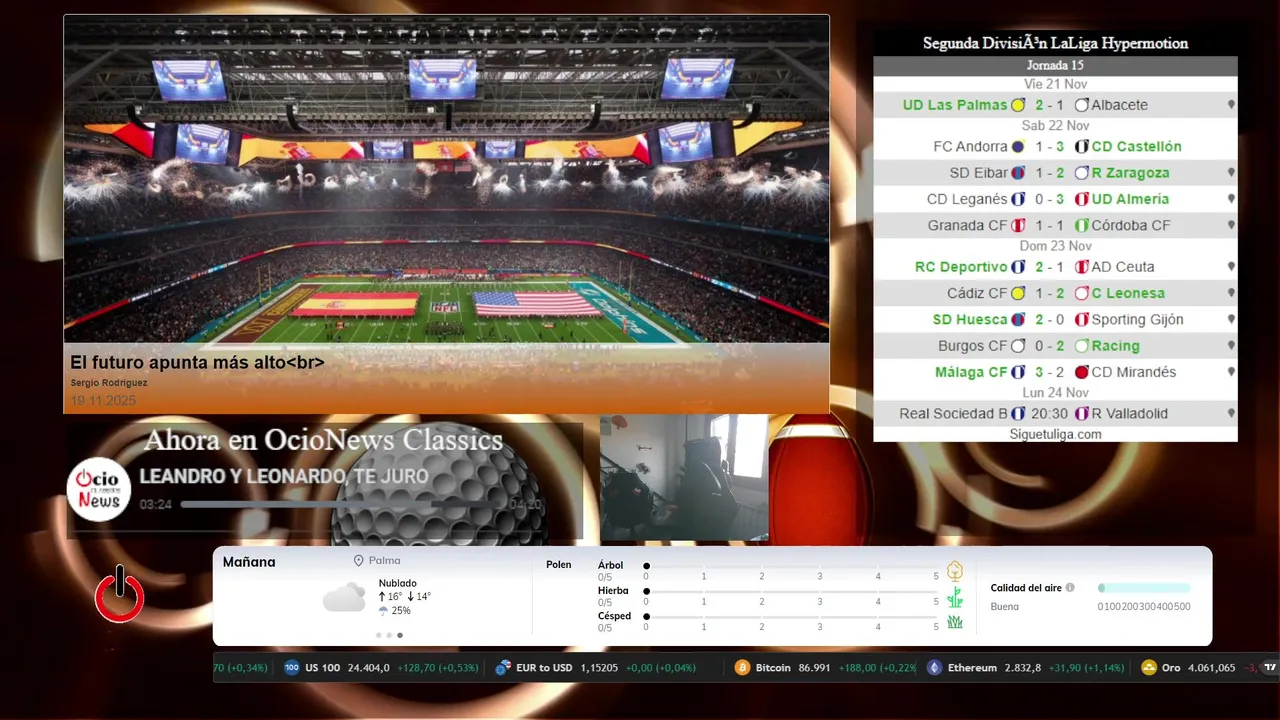Viewport: 1280px width, 720px height.
Task: Click Sporting Gijón team name
Action: 1137,320
